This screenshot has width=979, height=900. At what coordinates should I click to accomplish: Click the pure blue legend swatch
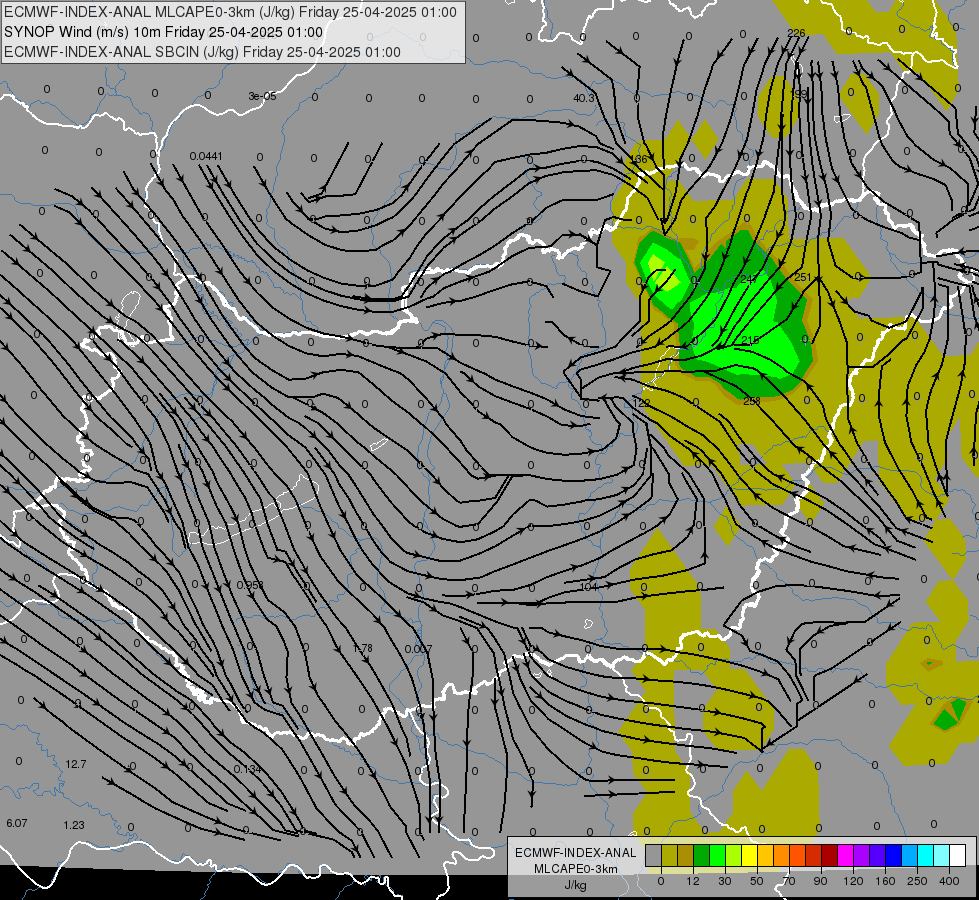(893, 855)
